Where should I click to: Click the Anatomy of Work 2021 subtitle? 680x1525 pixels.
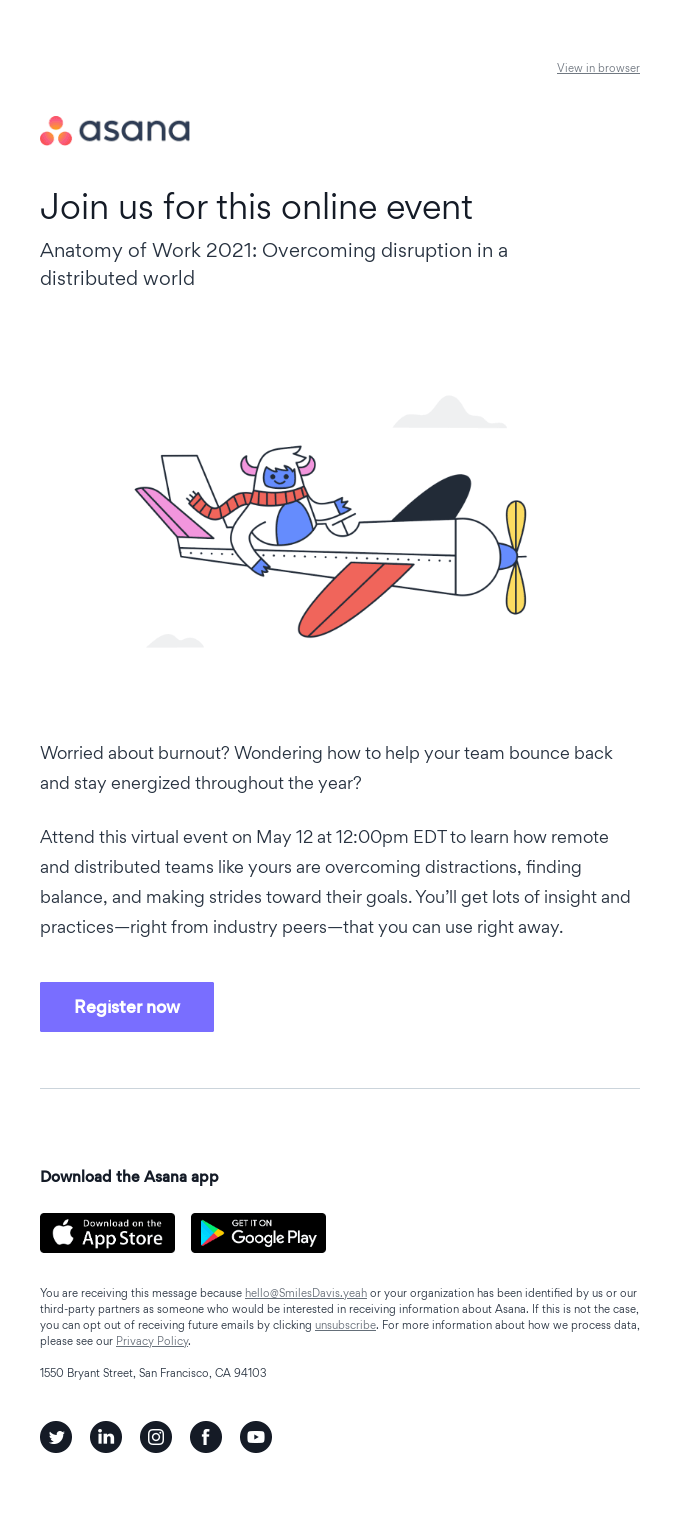coord(273,264)
